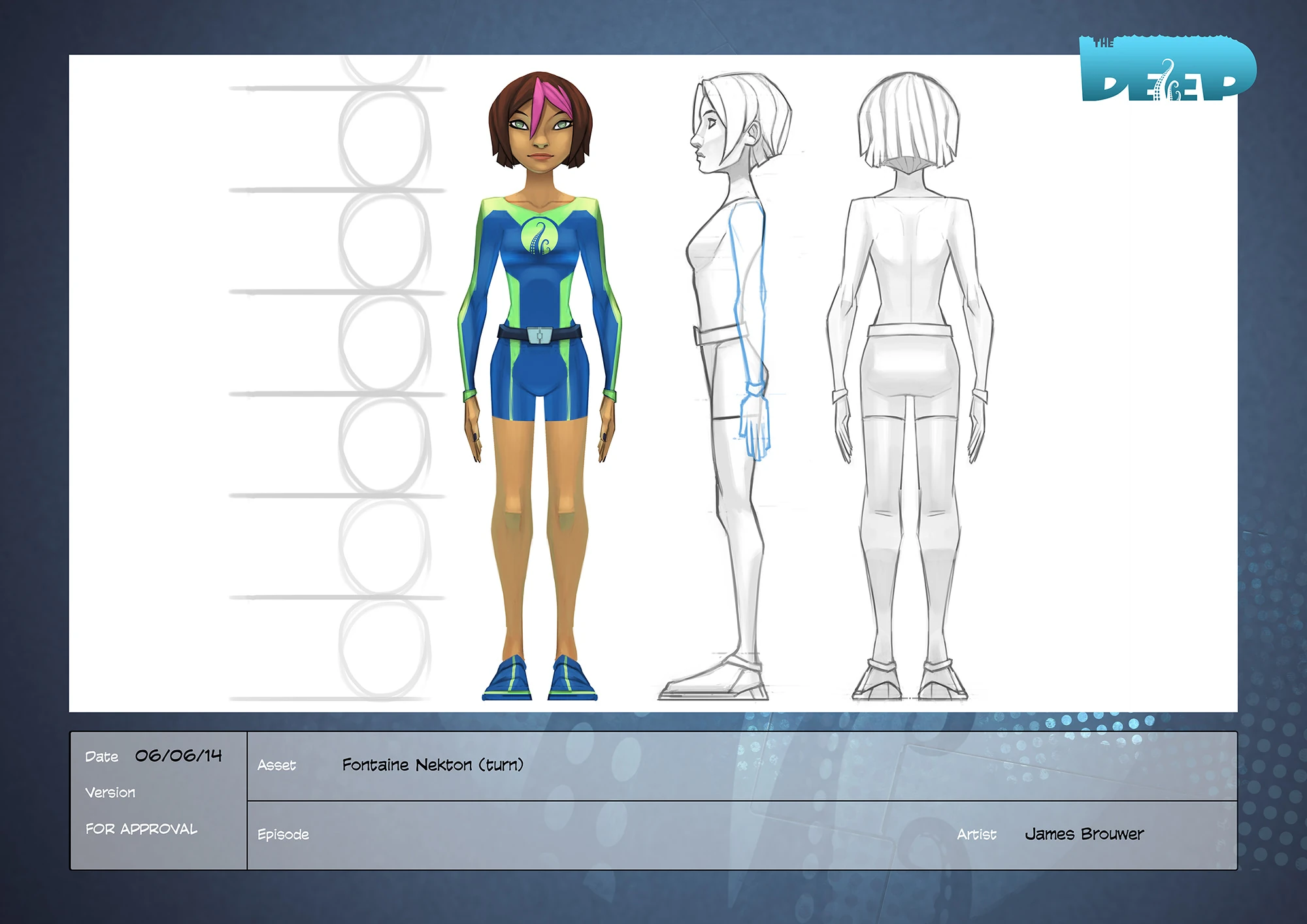Select the Date label in the info panel

click(102, 756)
